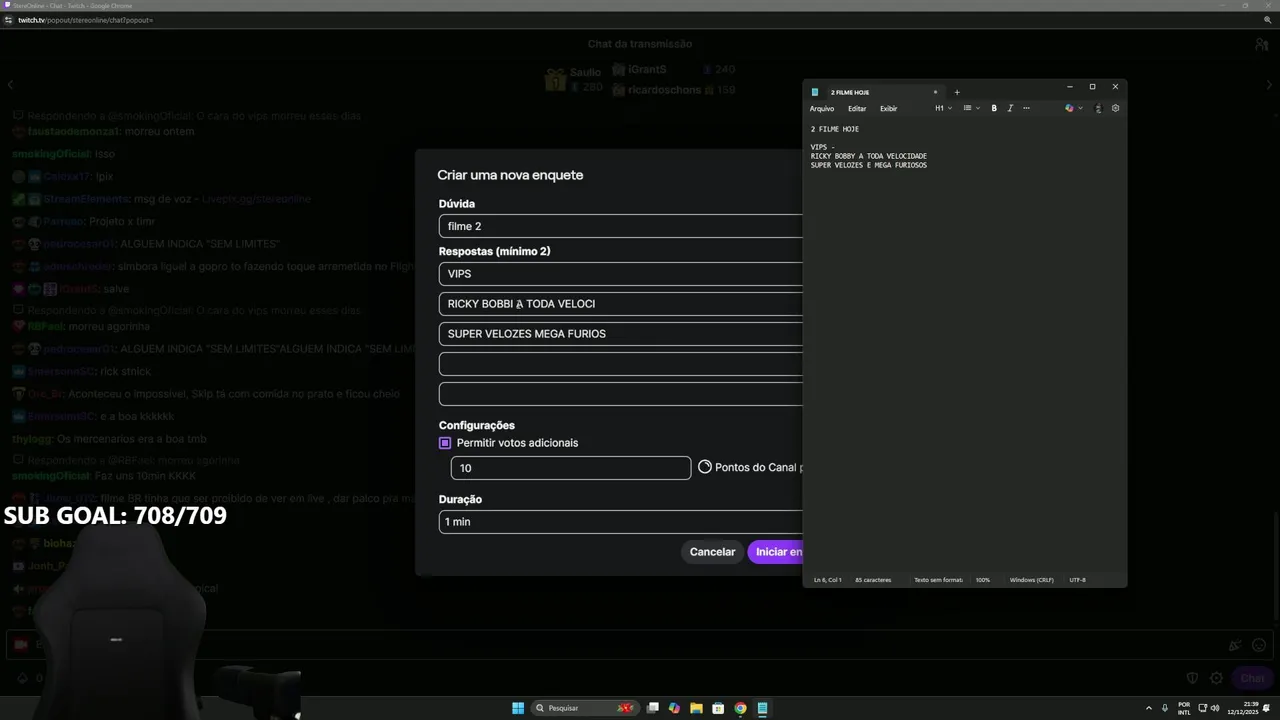Click the answer field containing 'VIPS'
This screenshot has width=1280, height=720.
(x=620, y=274)
